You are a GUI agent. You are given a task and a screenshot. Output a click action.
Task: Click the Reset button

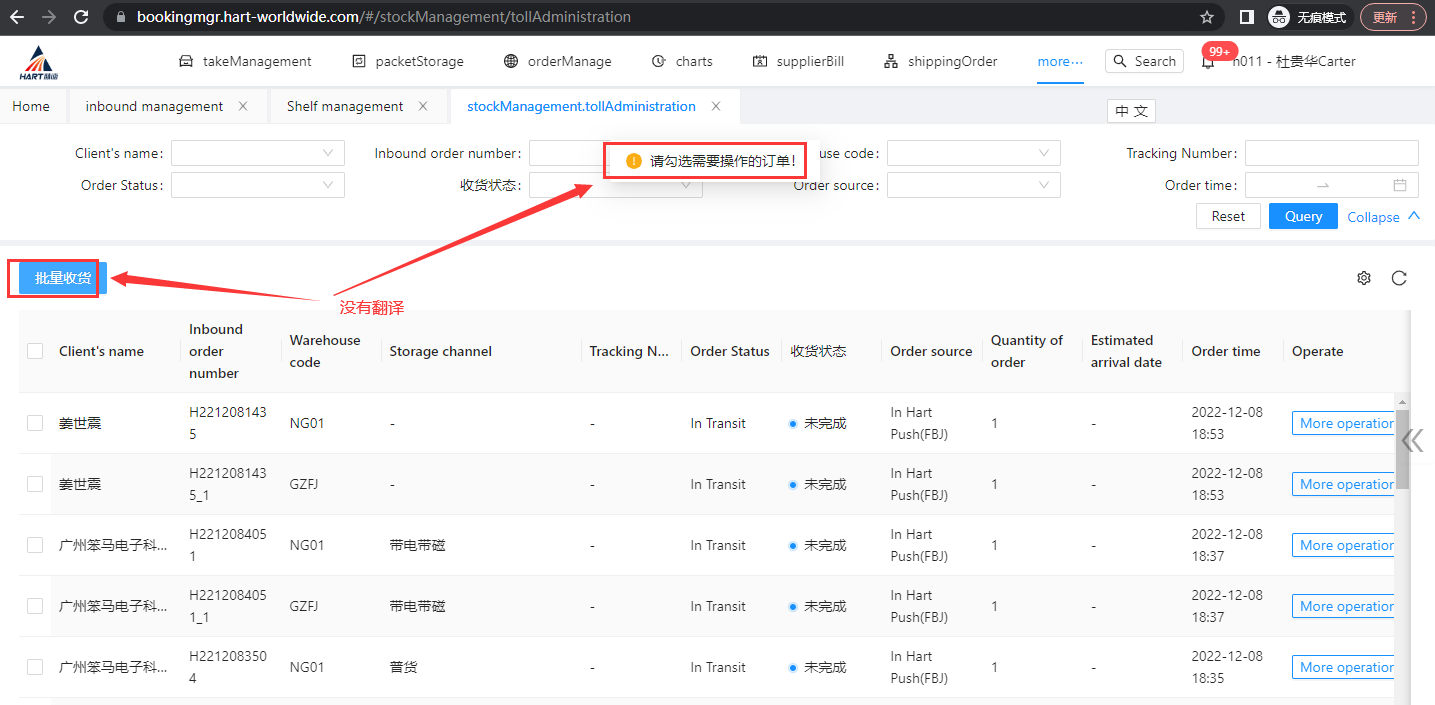[x=1228, y=216]
